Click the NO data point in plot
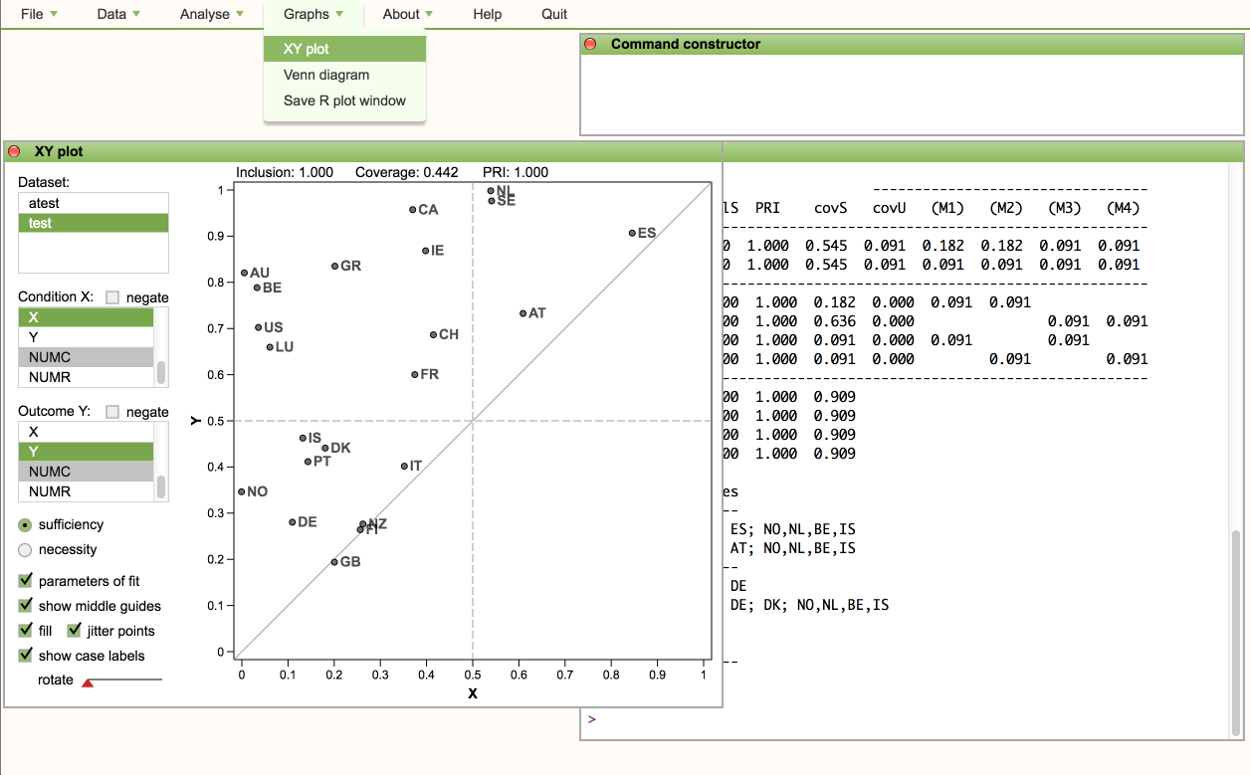The height and width of the screenshot is (775, 1250). 241,492
